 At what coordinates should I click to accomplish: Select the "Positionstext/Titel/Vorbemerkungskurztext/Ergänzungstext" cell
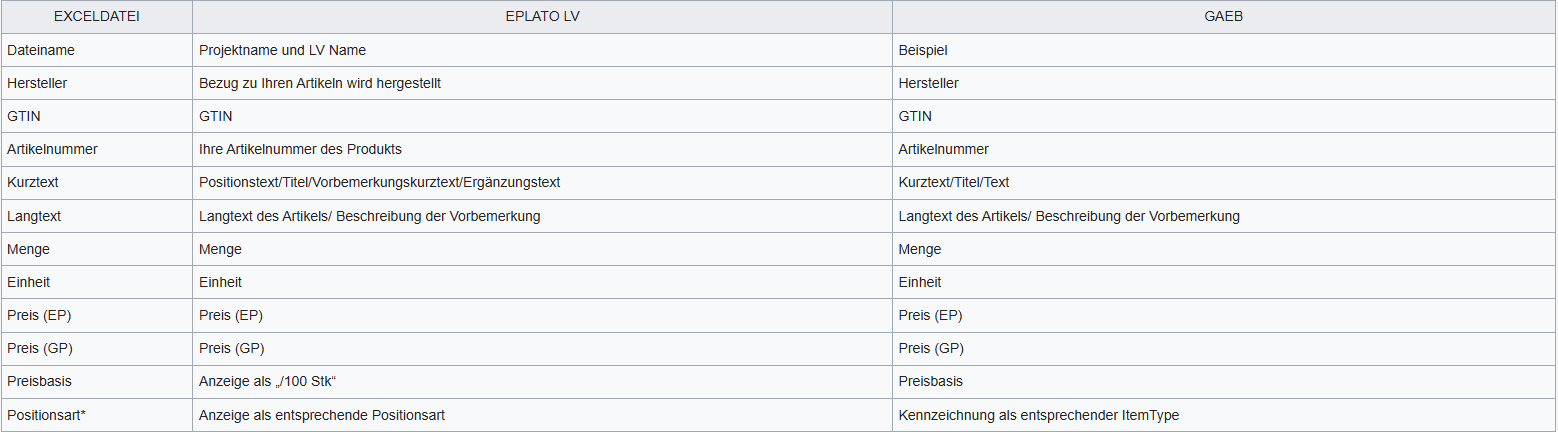point(379,182)
